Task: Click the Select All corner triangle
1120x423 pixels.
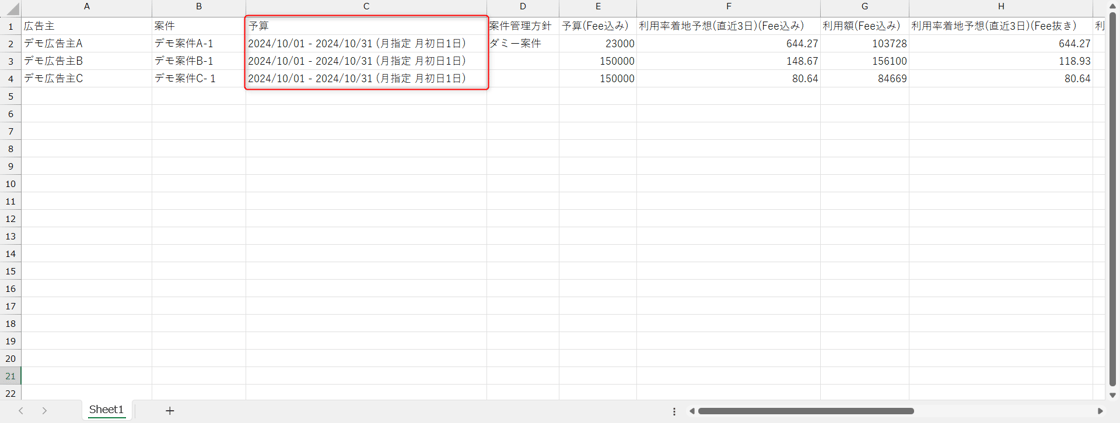Action: pyautogui.click(x=11, y=8)
